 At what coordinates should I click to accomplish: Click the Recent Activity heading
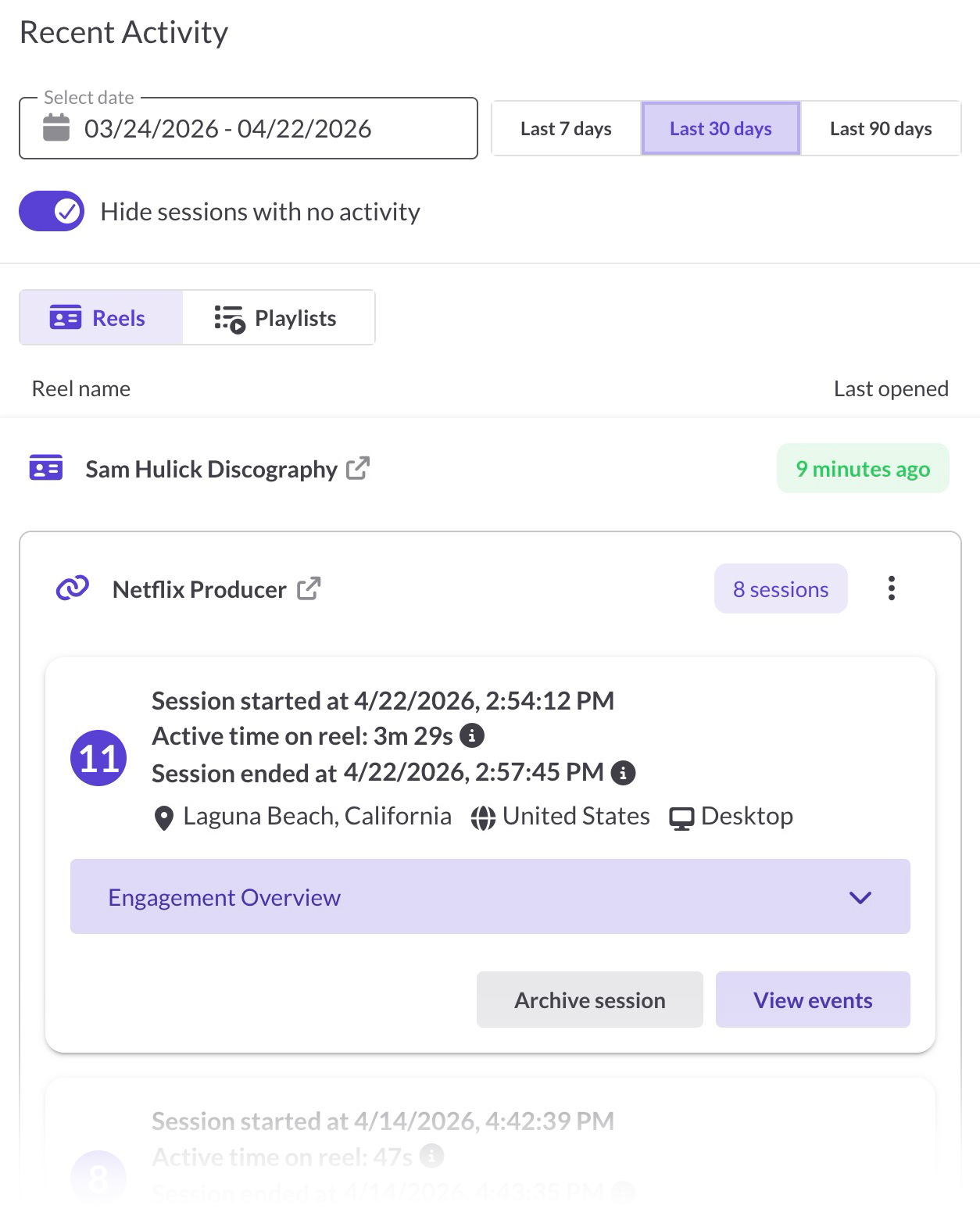tap(123, 32)
